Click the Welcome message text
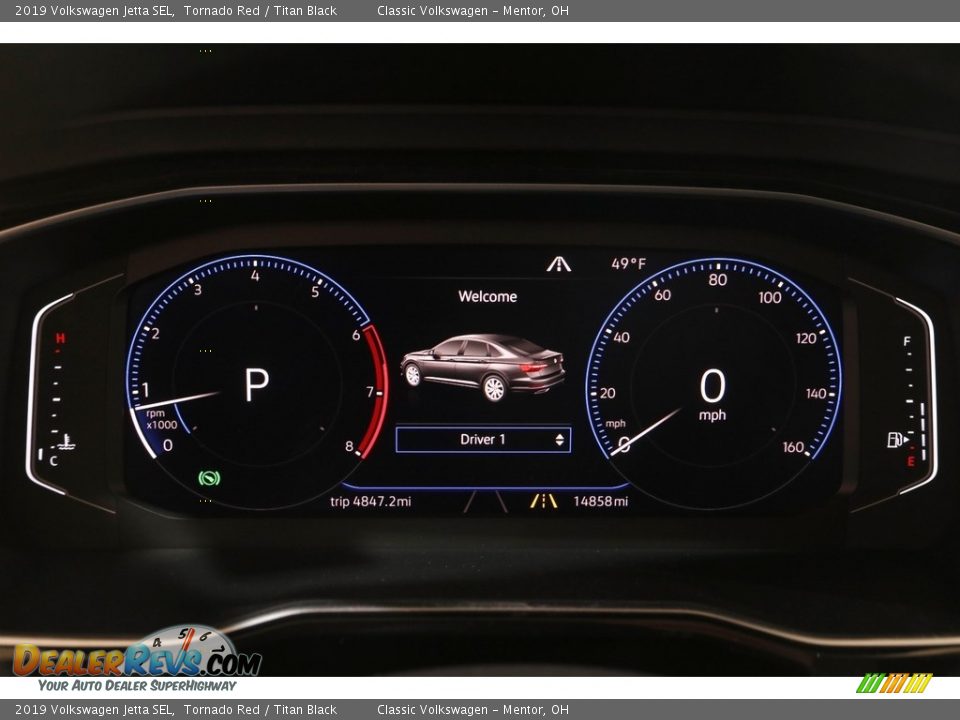Screen dimensions: 960x720 point(487,296)
